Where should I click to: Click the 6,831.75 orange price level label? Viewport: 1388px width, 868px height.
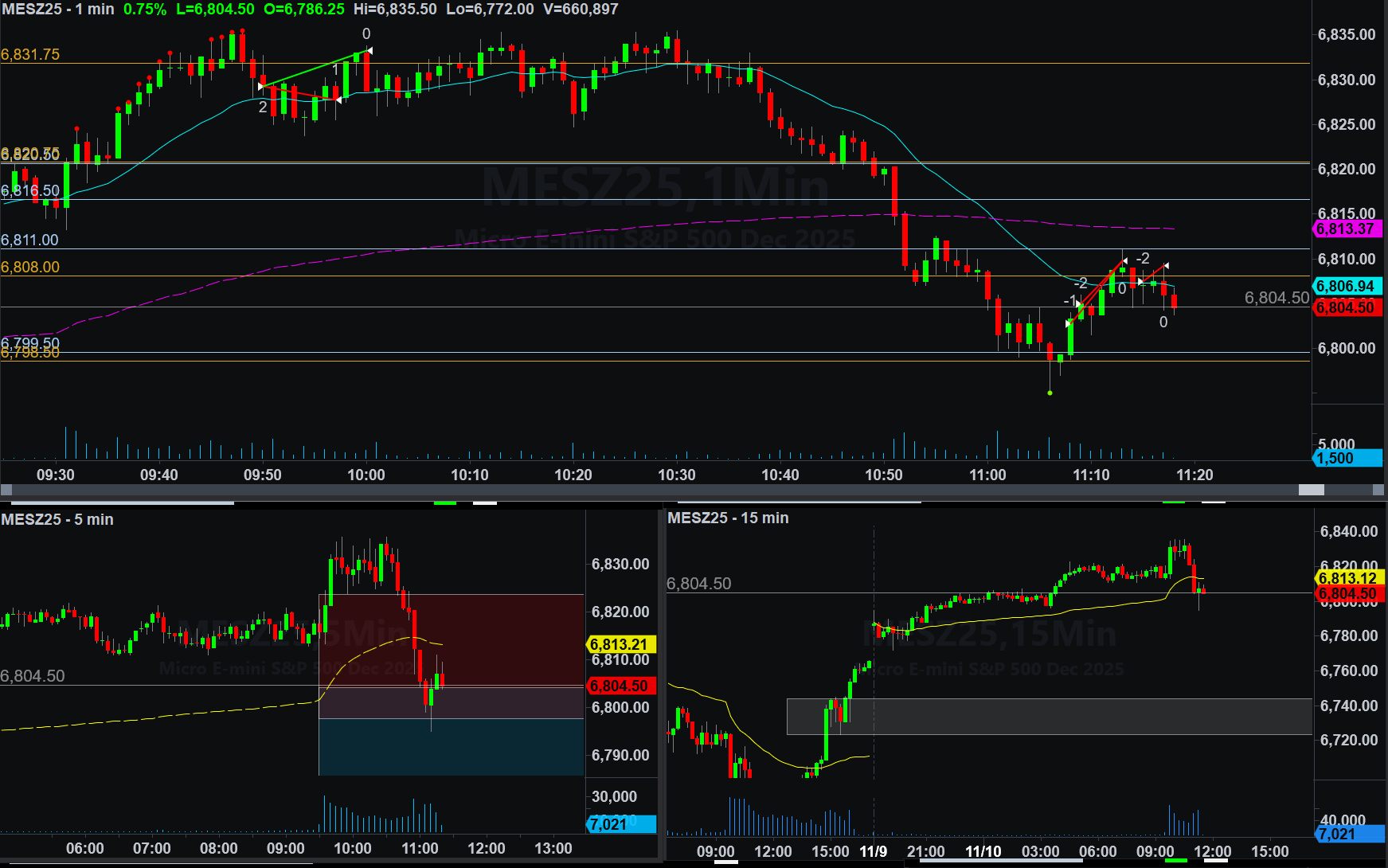(30, 54)
